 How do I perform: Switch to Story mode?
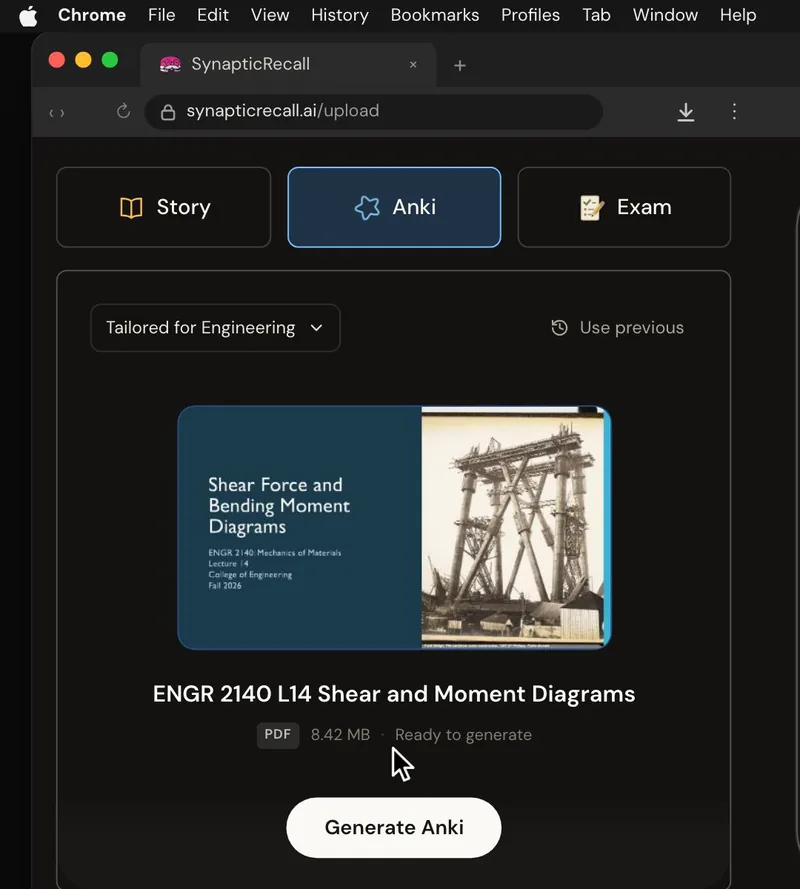click(164, 207)
